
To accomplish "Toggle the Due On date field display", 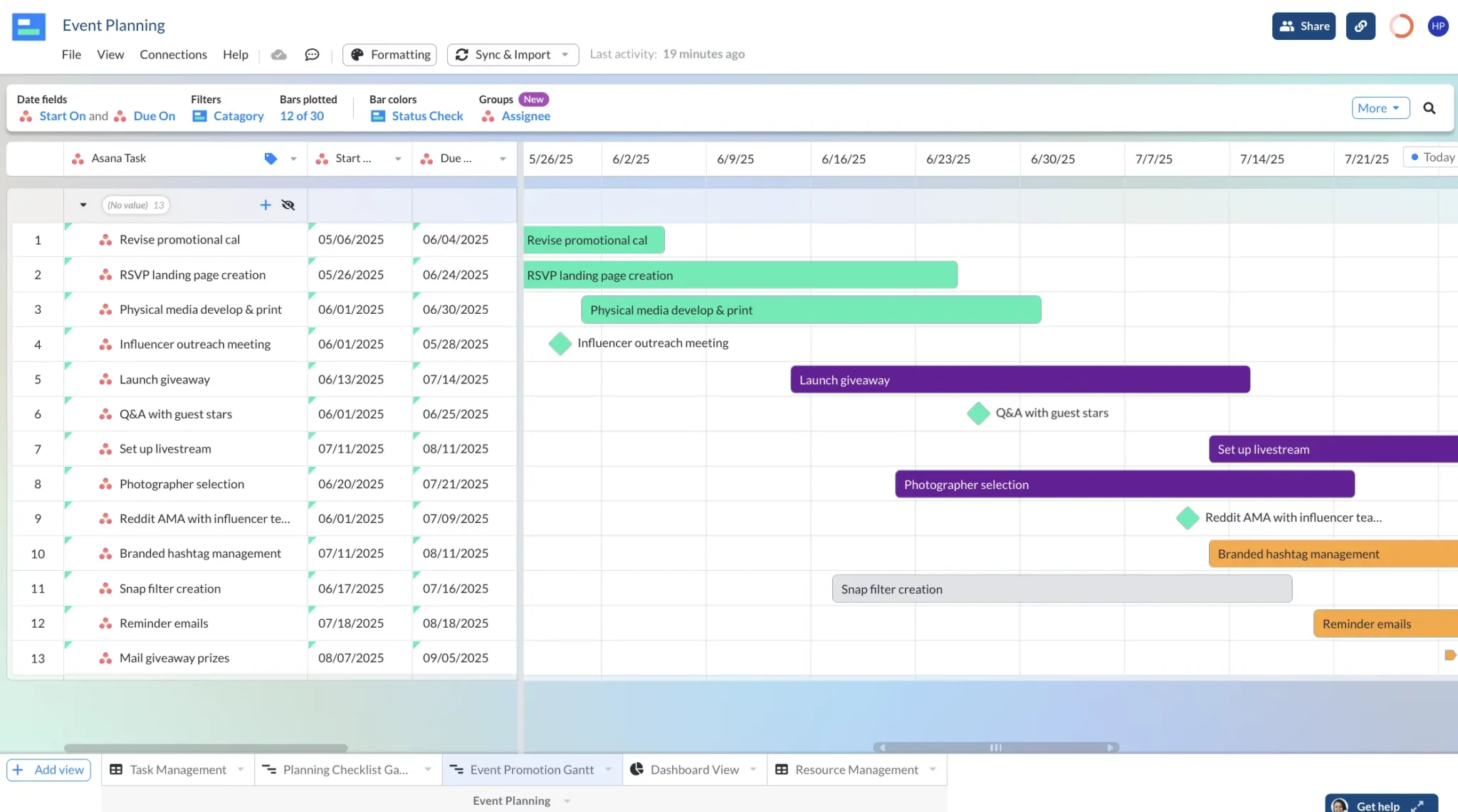I will tap(154, 116).
